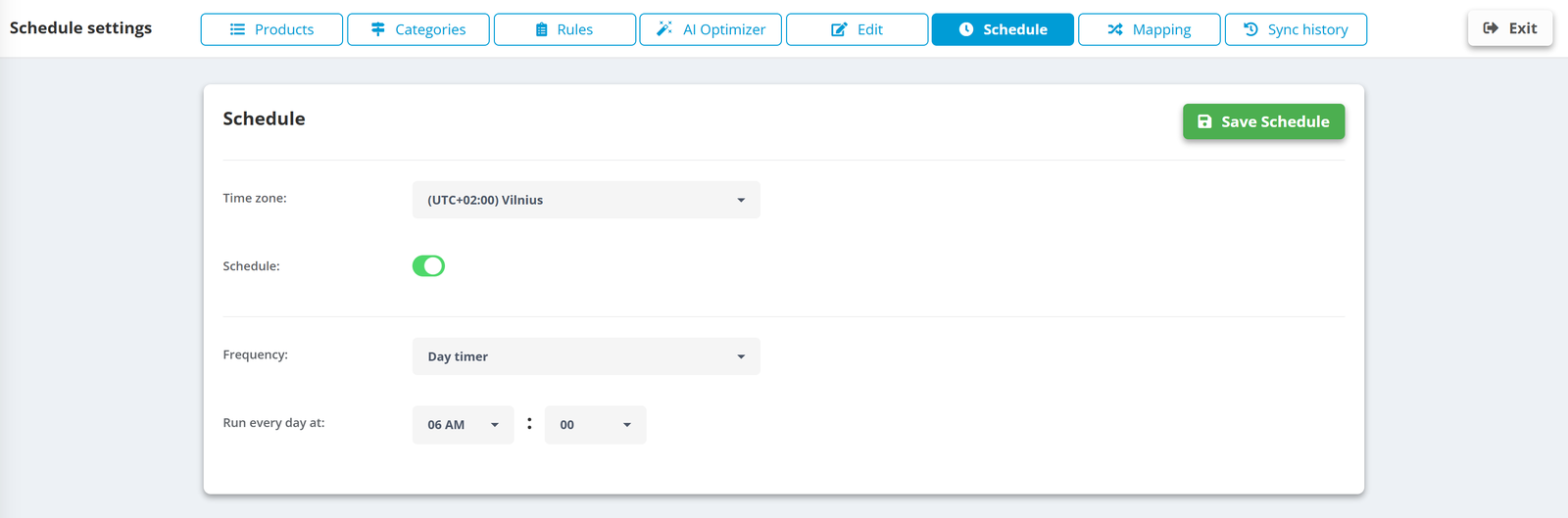Click the Schedule settings page title
This screenshot has height=518, width=1568.
[80, 28]
